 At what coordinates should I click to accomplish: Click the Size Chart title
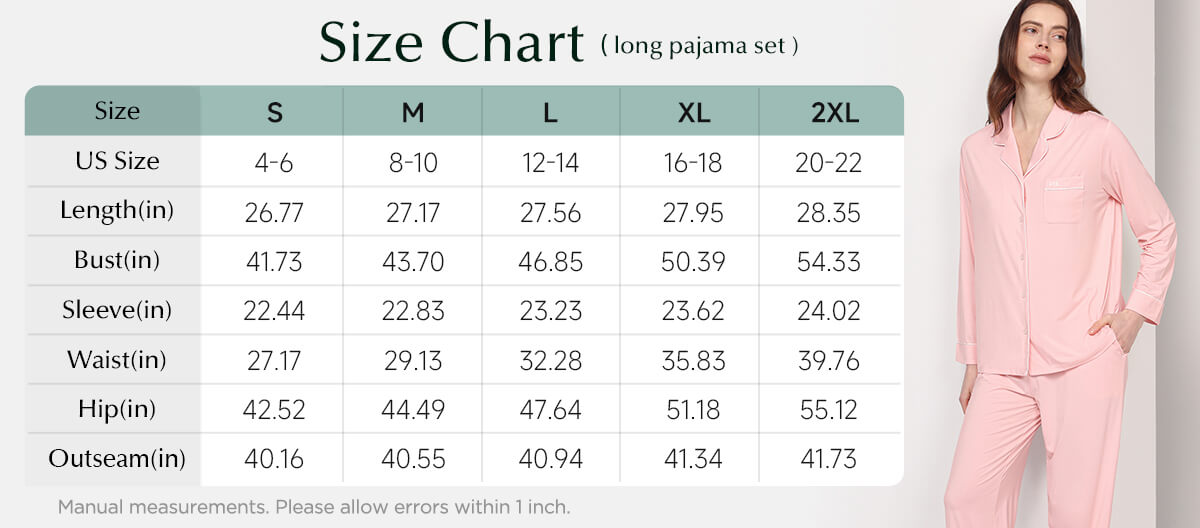pos(451,43)
